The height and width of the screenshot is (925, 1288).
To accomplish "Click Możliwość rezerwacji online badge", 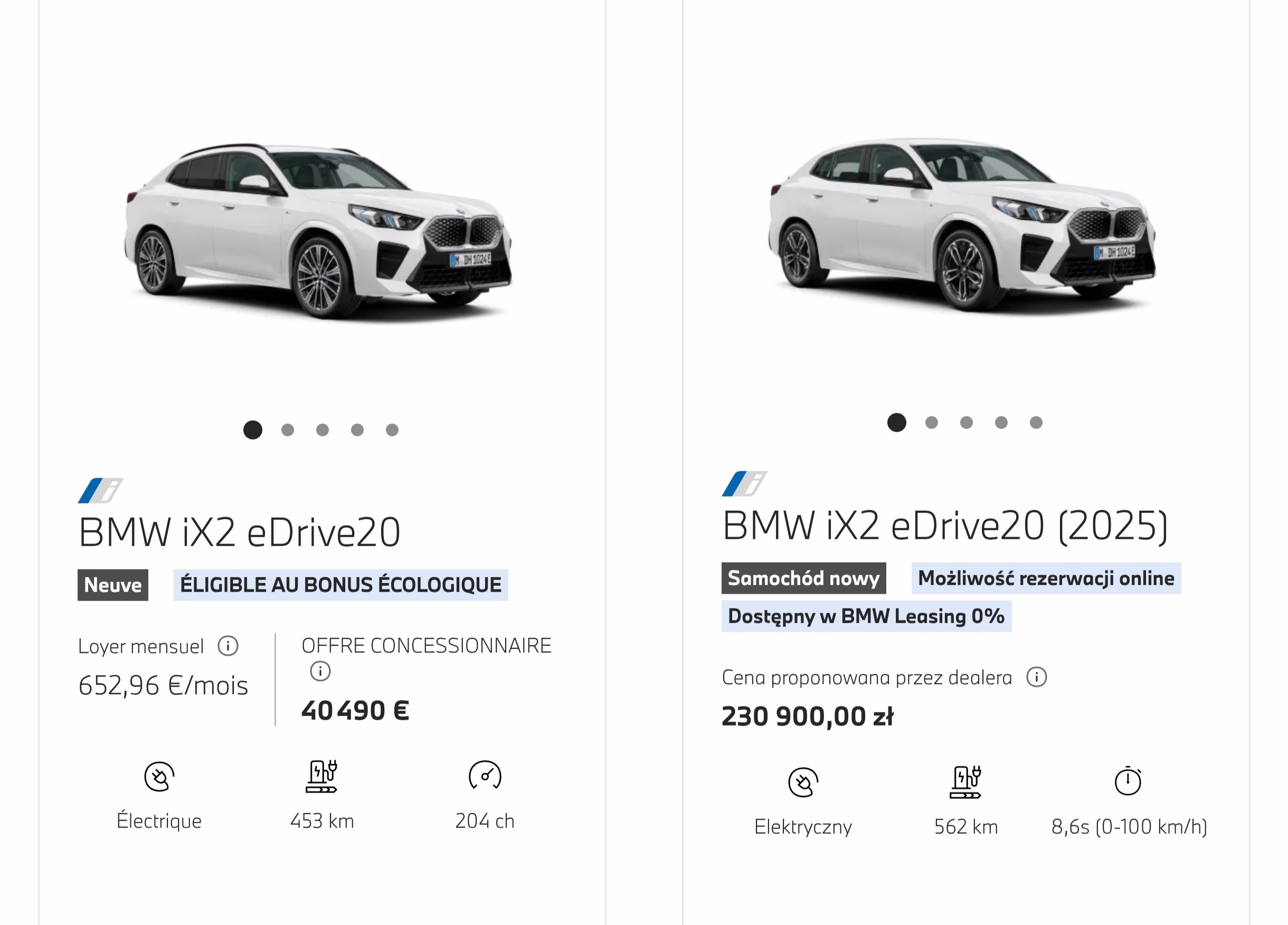I will point(1046,578).
